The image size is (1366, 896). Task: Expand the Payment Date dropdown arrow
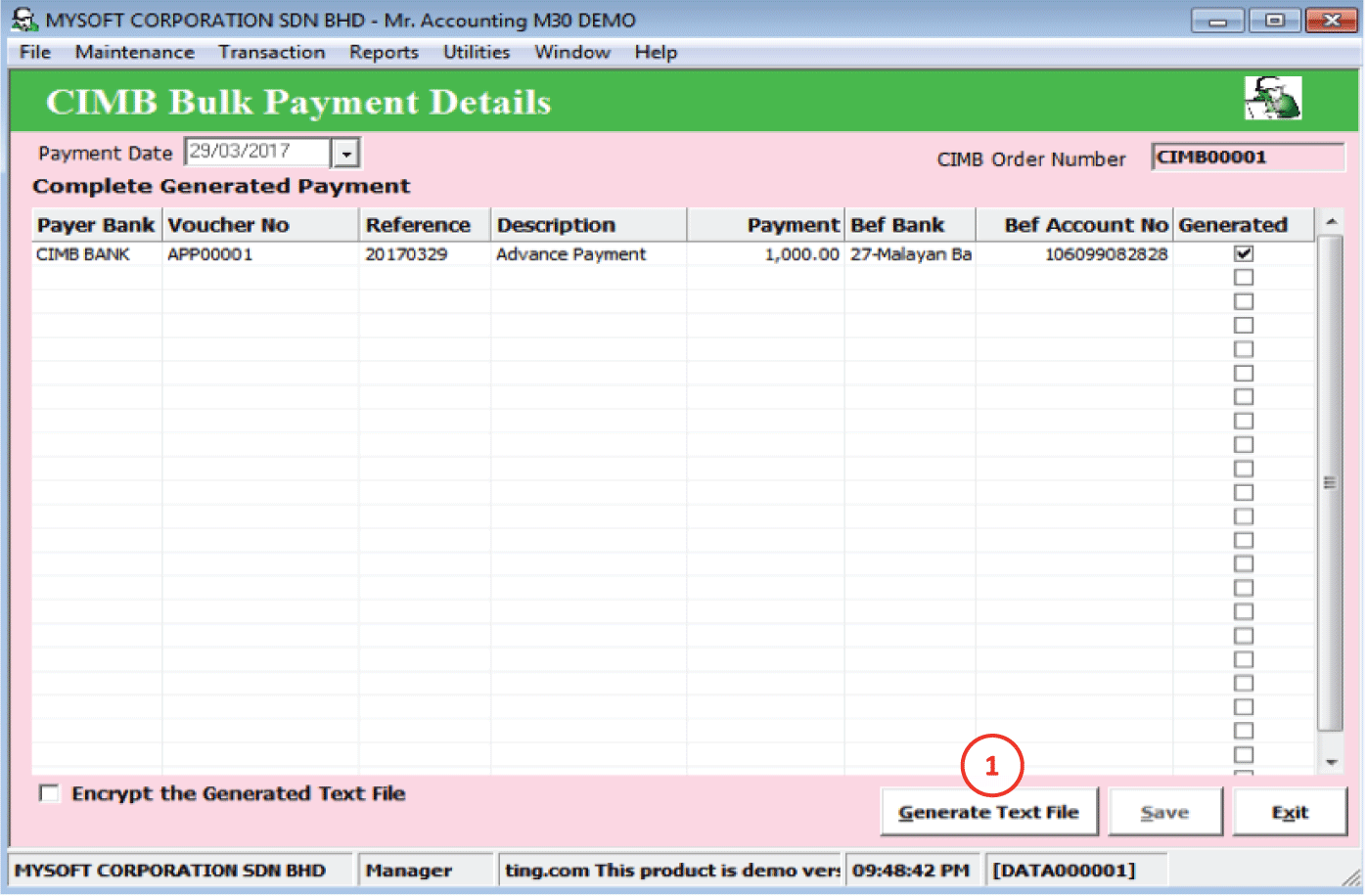click(x=346, y=154)
